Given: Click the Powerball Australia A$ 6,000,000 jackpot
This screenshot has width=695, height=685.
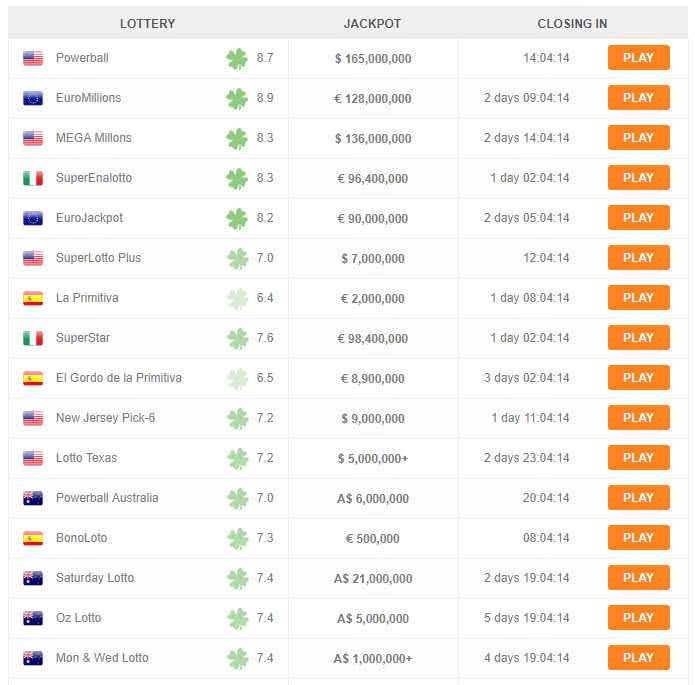Looking at the screenshot, I should pyautogui.click(x=373, y=499).
